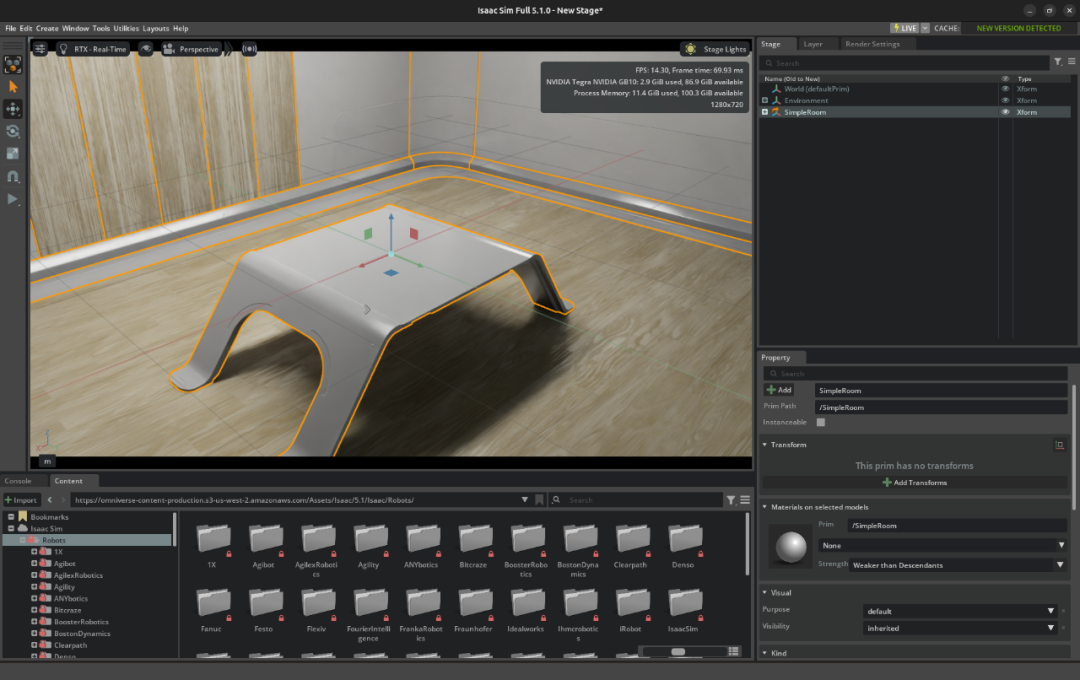Viewport: 1080px width, 680px height.
Task: Open the File menu
Action: tap(10, 28)
